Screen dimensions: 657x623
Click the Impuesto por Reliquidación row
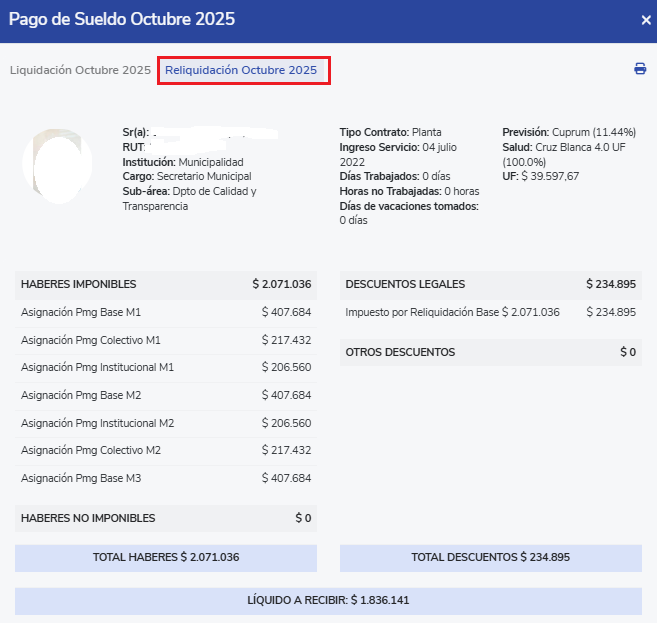tap(490, 312)
